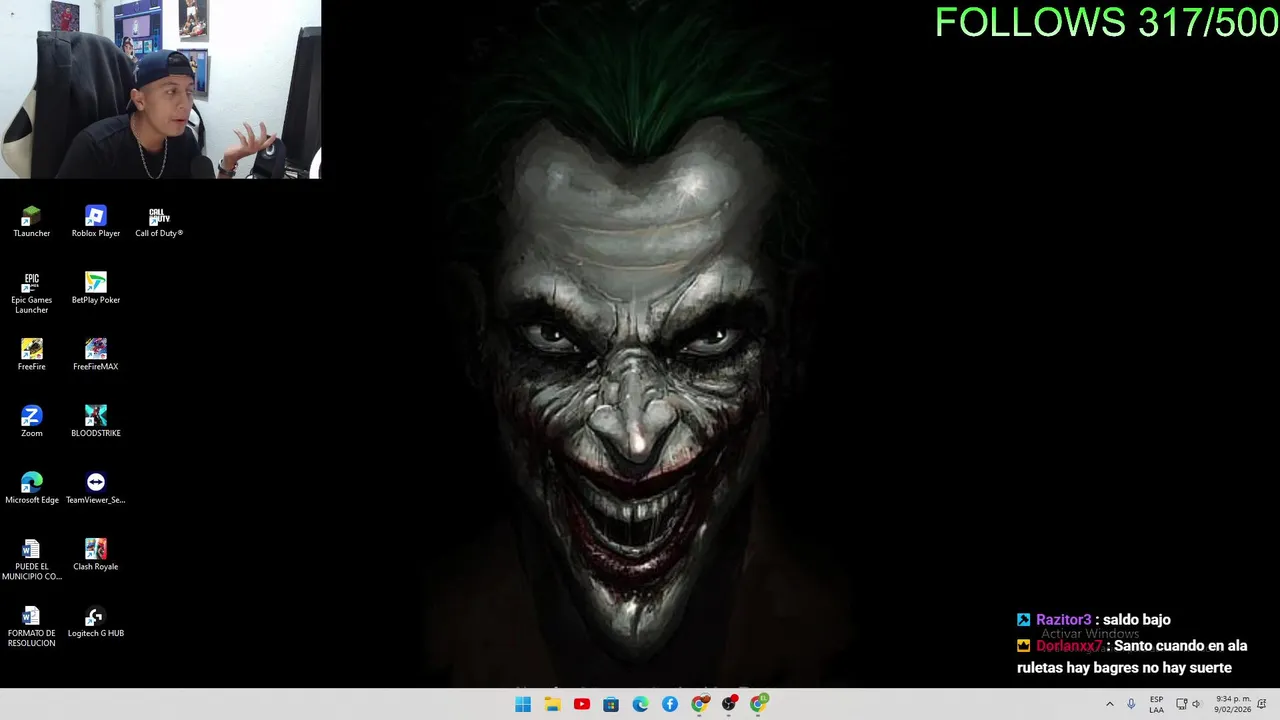Select the PUEDE EL MUNICIPIO Word document
The height and width of the screenshot is (720, 1280).
[x=31, y=560]
